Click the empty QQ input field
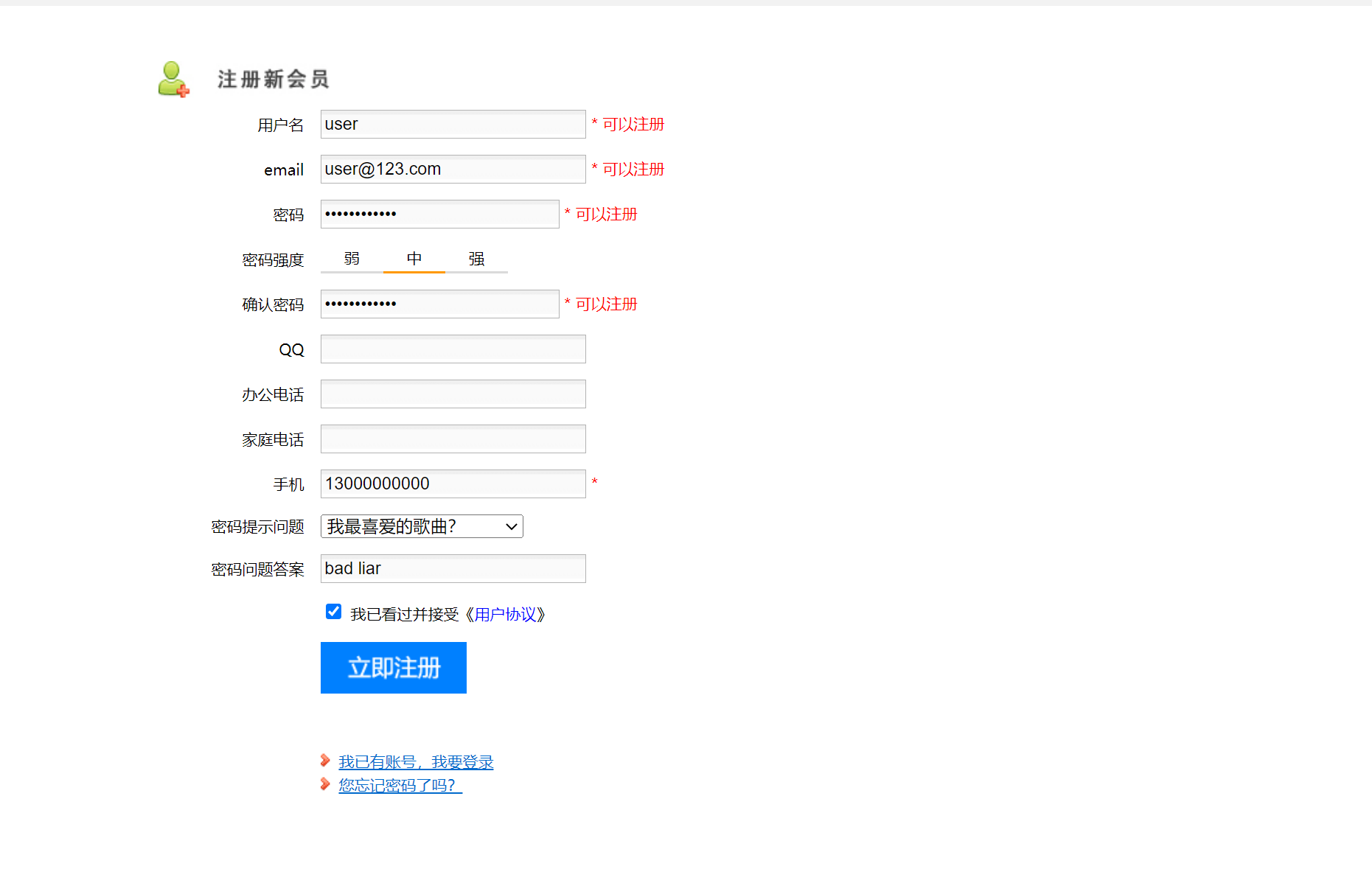 (x=453, y=349)
